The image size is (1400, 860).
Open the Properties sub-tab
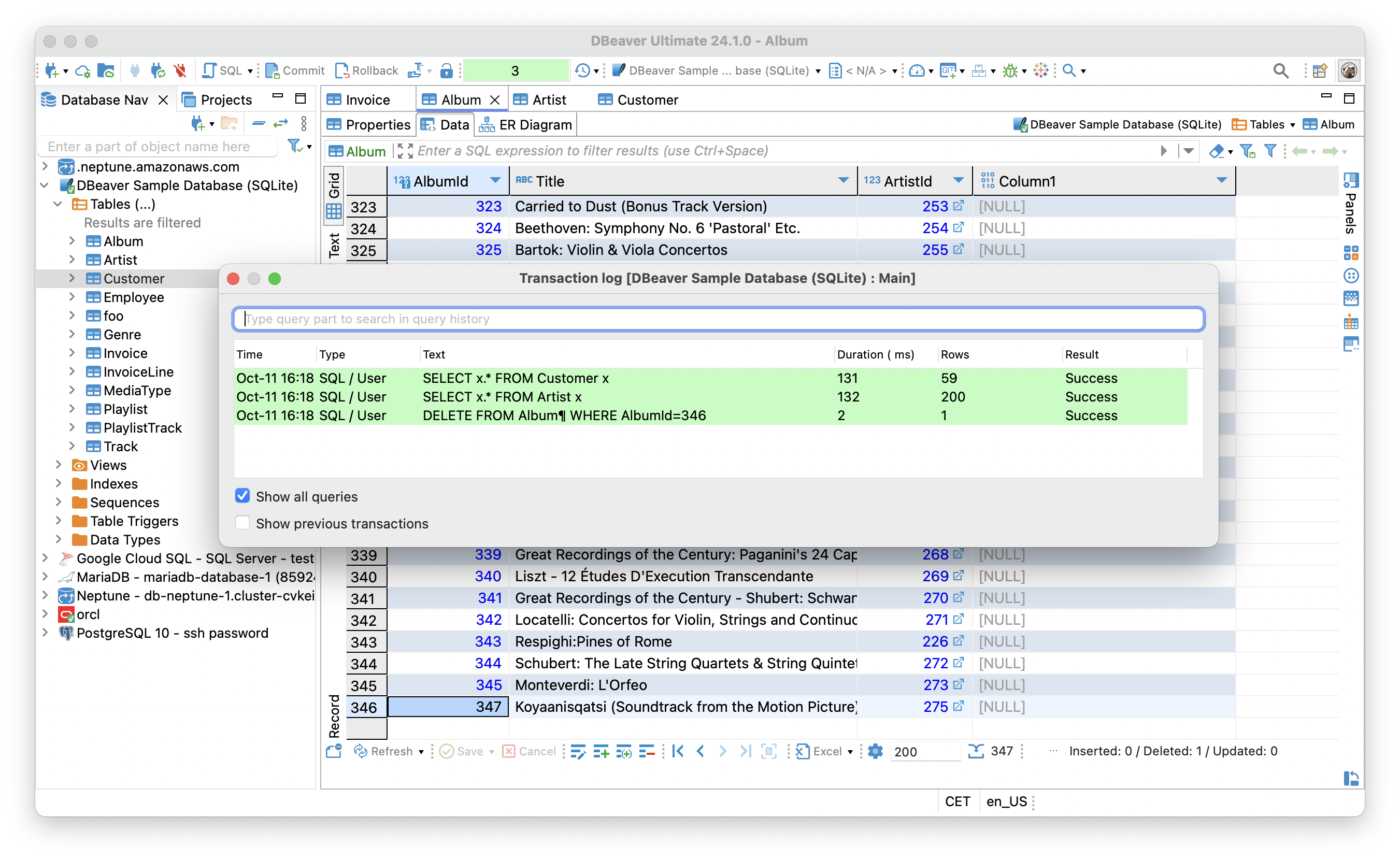tap(368, 125)
